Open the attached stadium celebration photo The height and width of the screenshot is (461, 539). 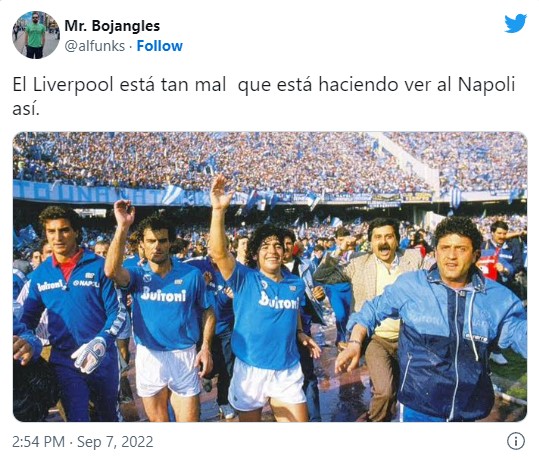point(270,277)
